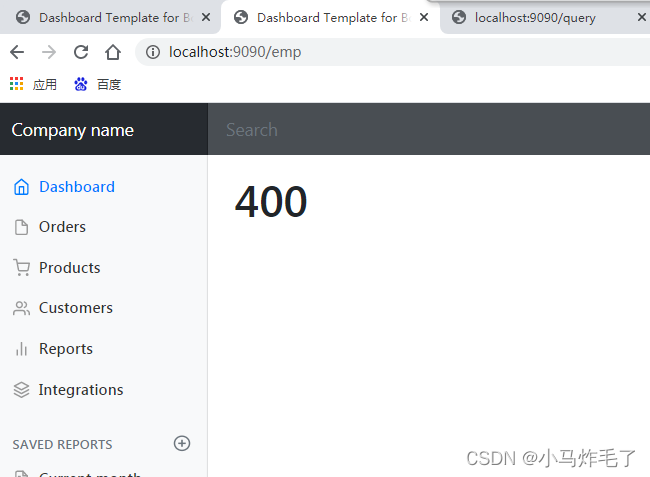
Task: Click the SAVED REPORTS heading
Action: pyautogui.click(x=62, y=444)
